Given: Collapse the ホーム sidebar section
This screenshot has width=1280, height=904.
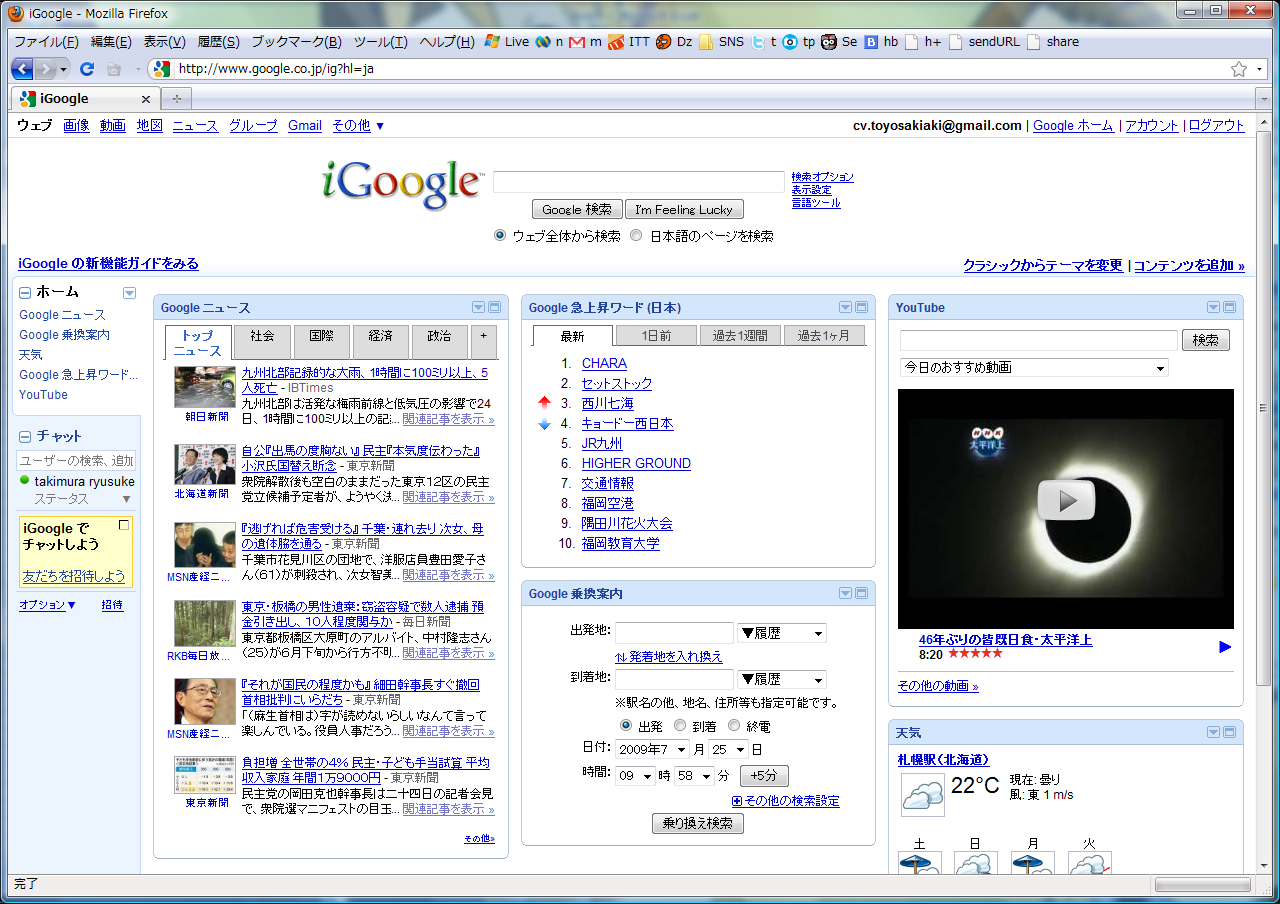Looking at the screenshot, I should (25, 292).
